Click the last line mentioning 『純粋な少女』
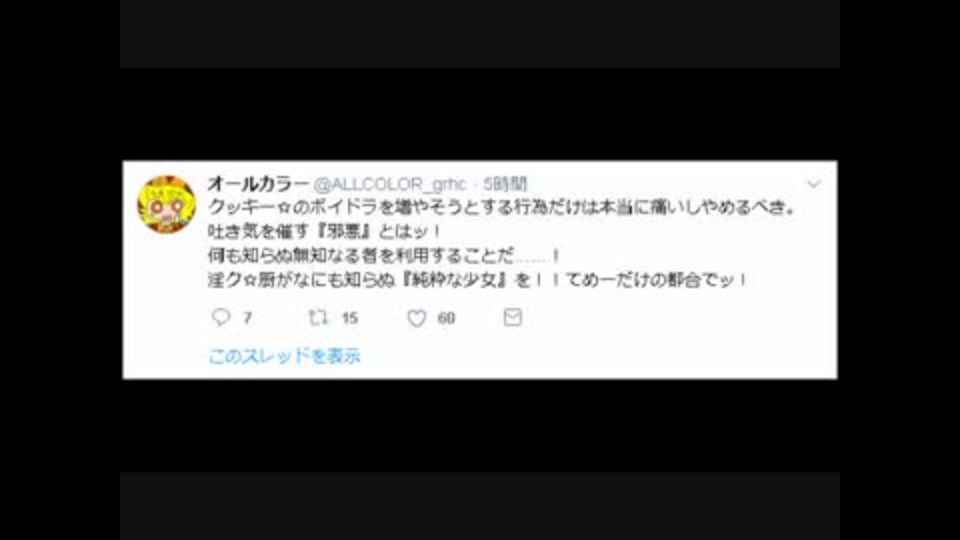Screen dimensions: 960x540 point(478,280)
